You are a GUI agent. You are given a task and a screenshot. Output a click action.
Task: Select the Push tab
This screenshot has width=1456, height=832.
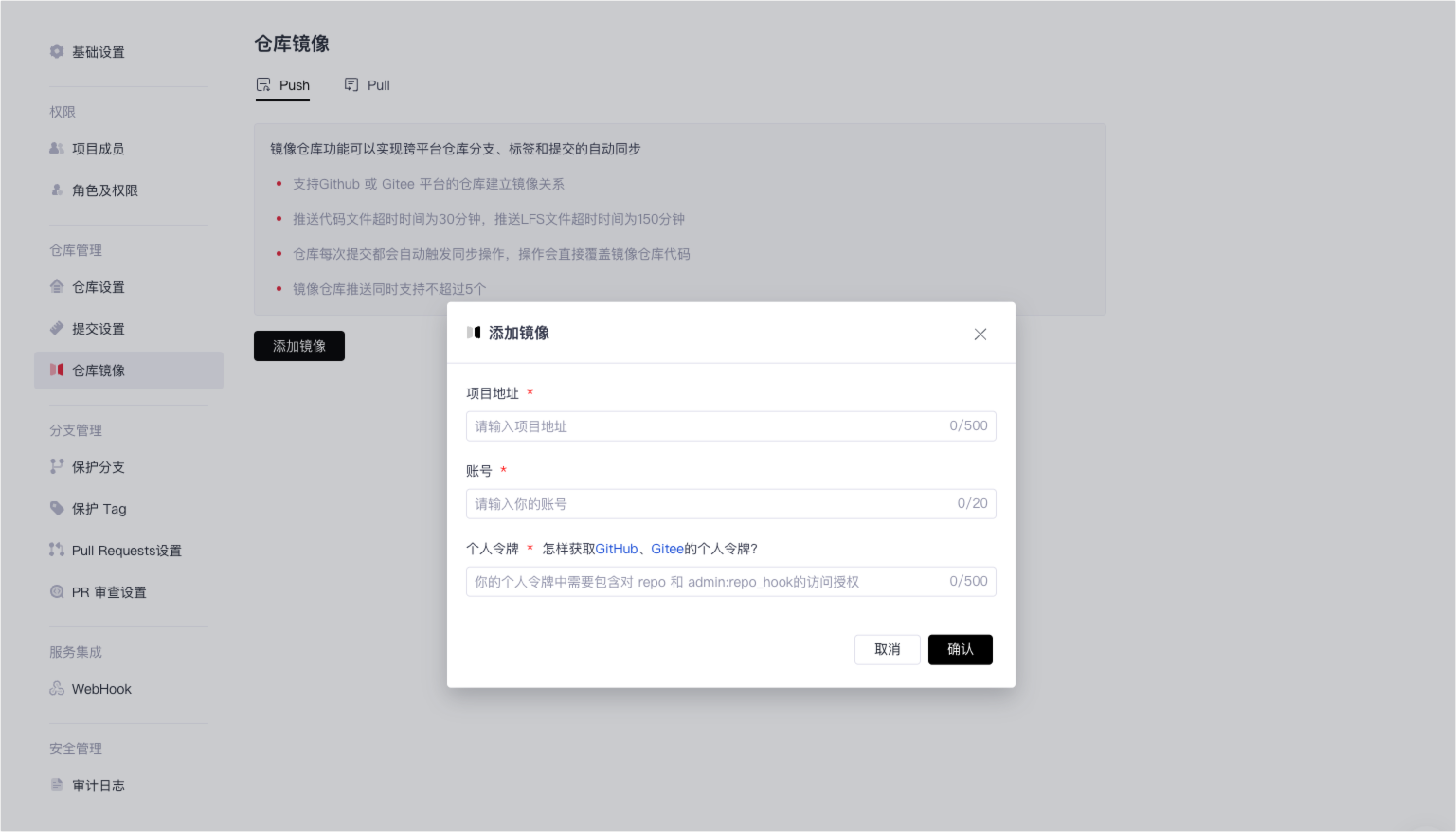[x=283, y=85]
